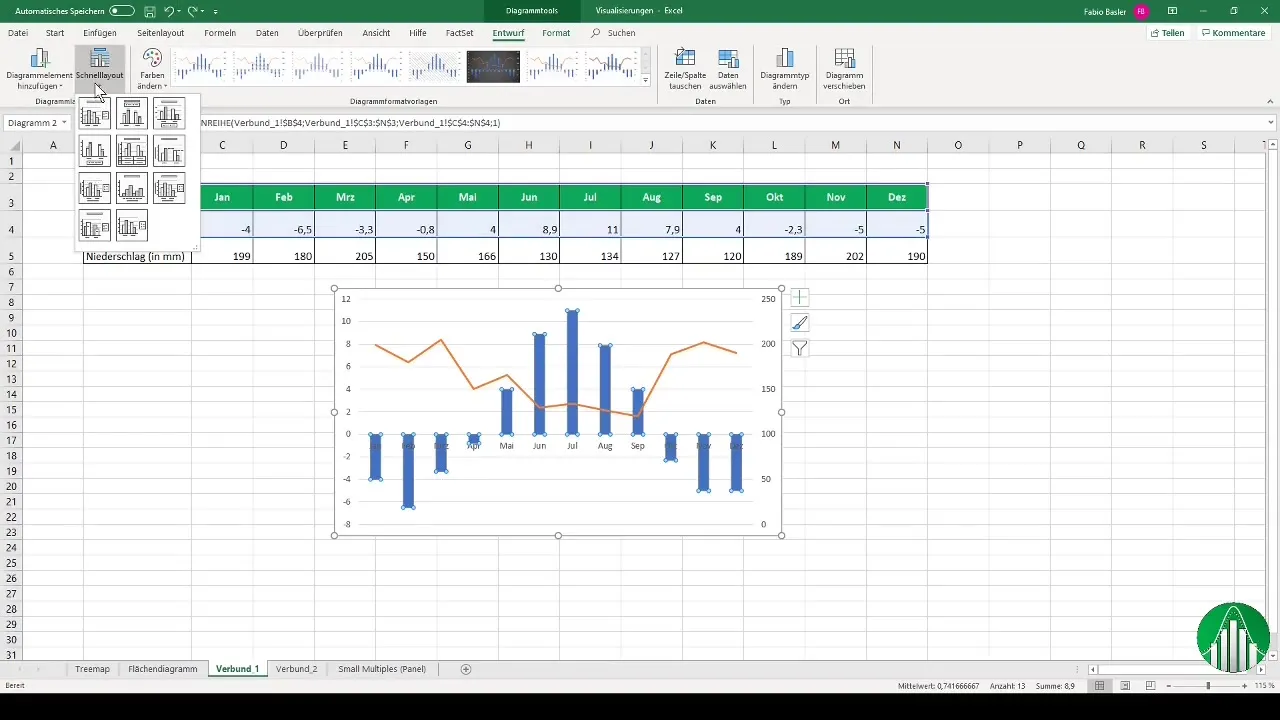1280x720 pixels.
Task: Switch to the Start ribbon tab
Action: click(x=55, y=33)
